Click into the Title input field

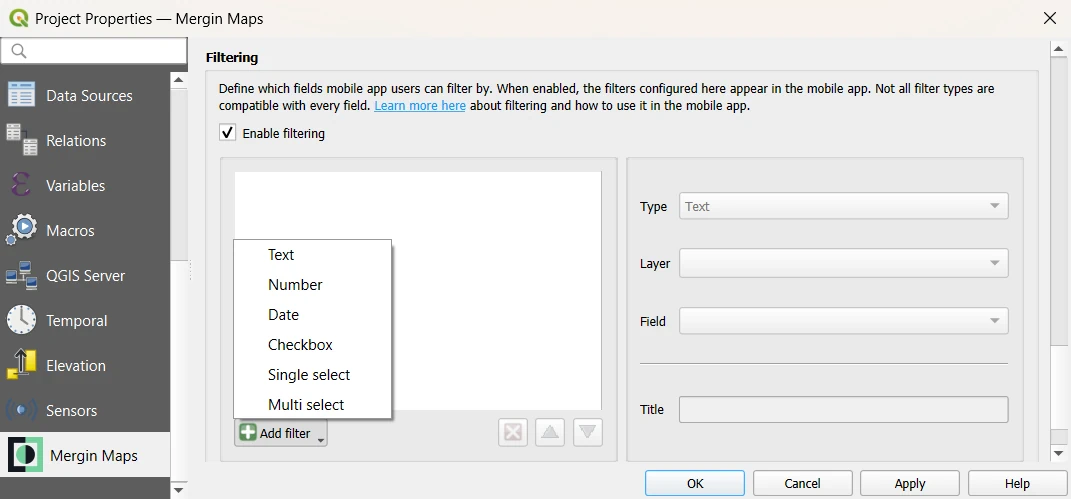(x=844, y=410)
